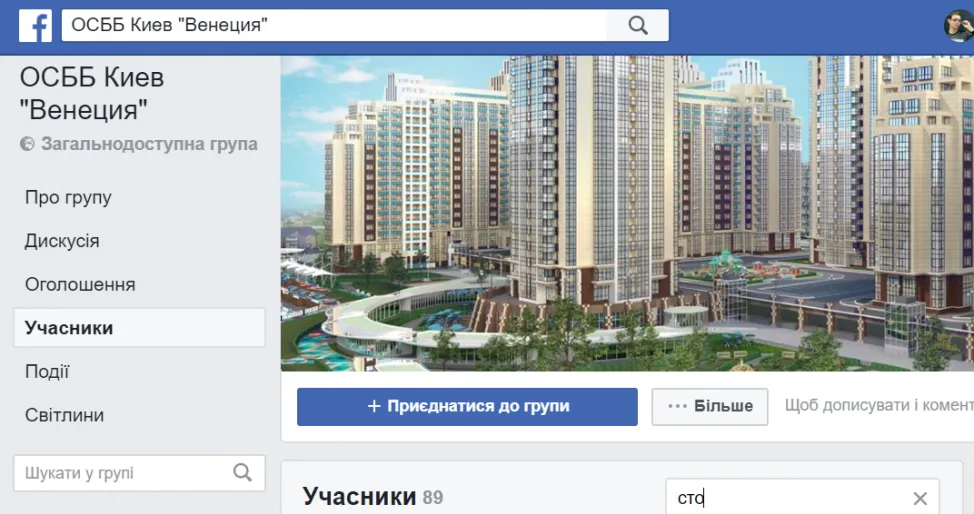Click the globe icon beside Загальнодоступна група
This screenshot has width=974, height=514.
[27, 144]
